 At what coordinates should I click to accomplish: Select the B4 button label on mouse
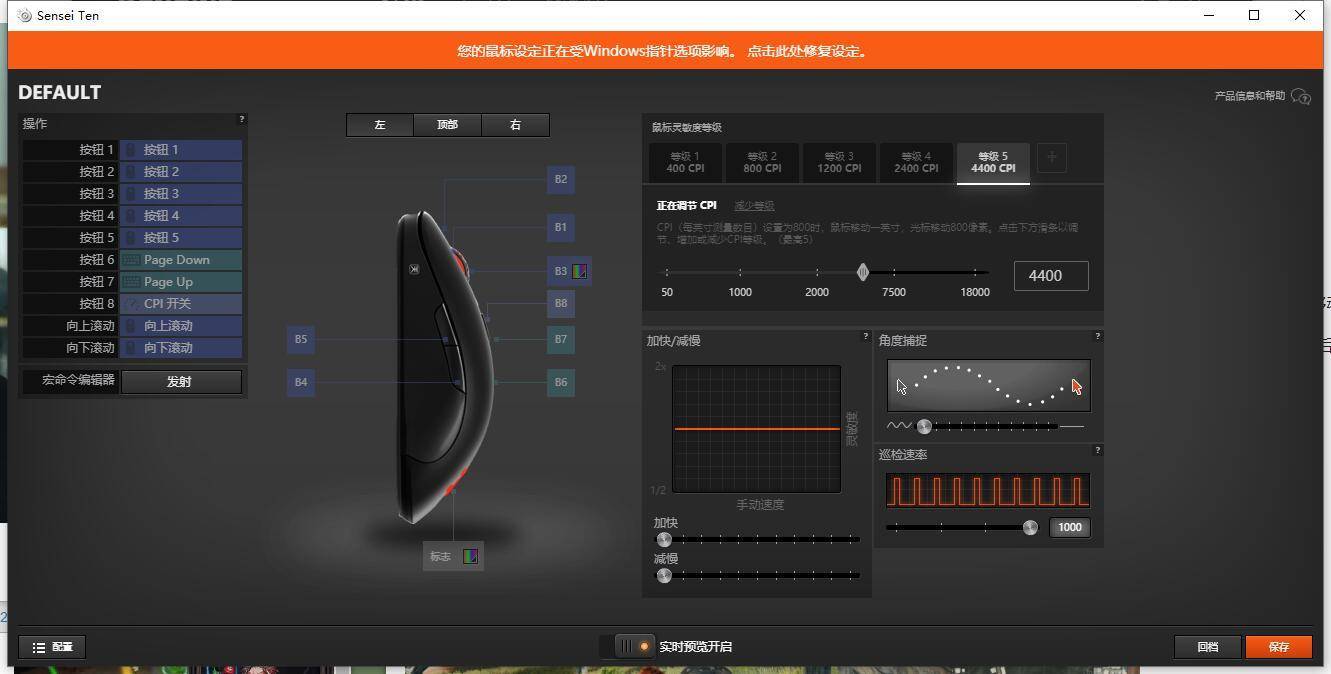(x=301, y=382)
